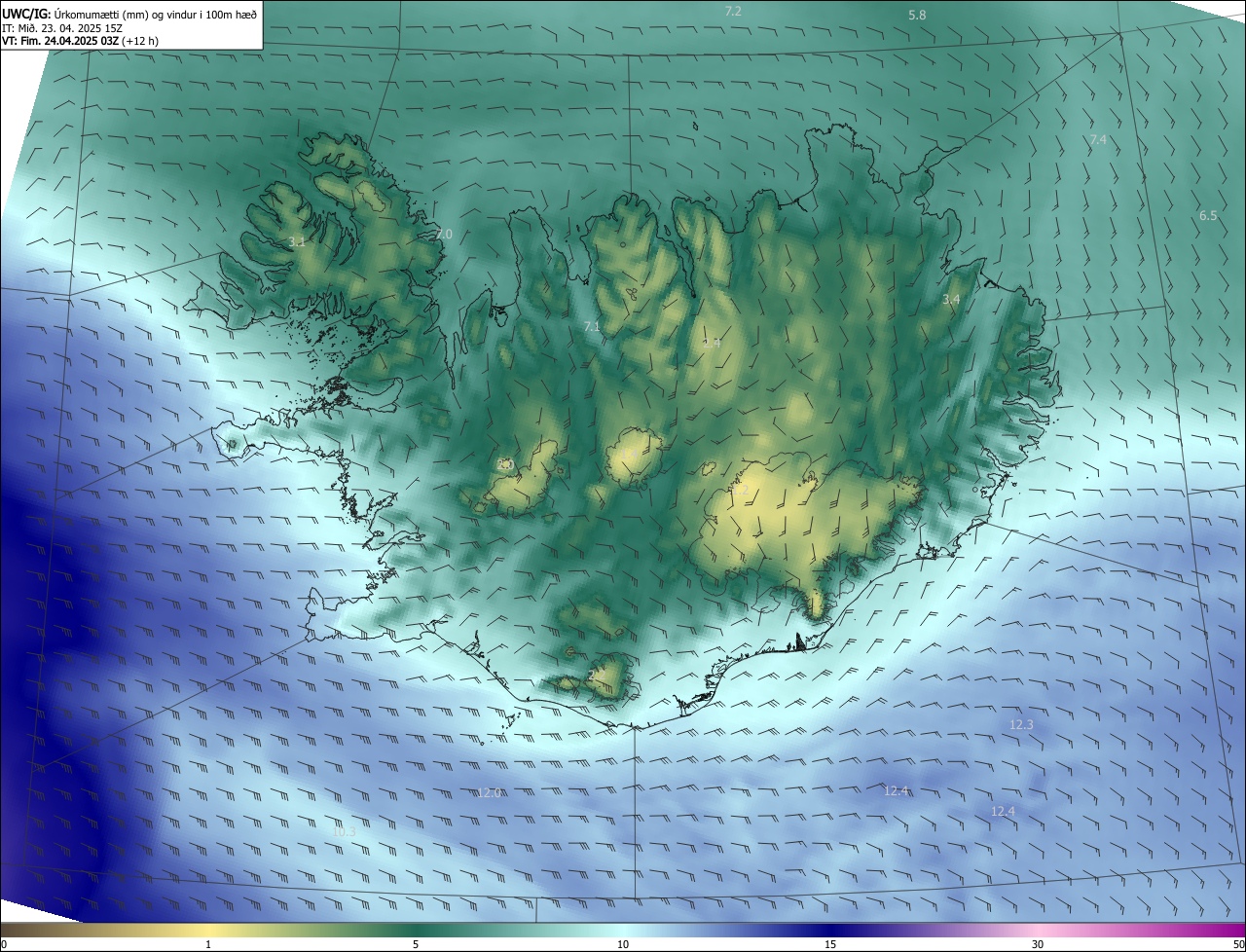The width and height of the screenshot is (1246, 952).
Task: Click the 50 tick on color scale
Action: 1238,944
